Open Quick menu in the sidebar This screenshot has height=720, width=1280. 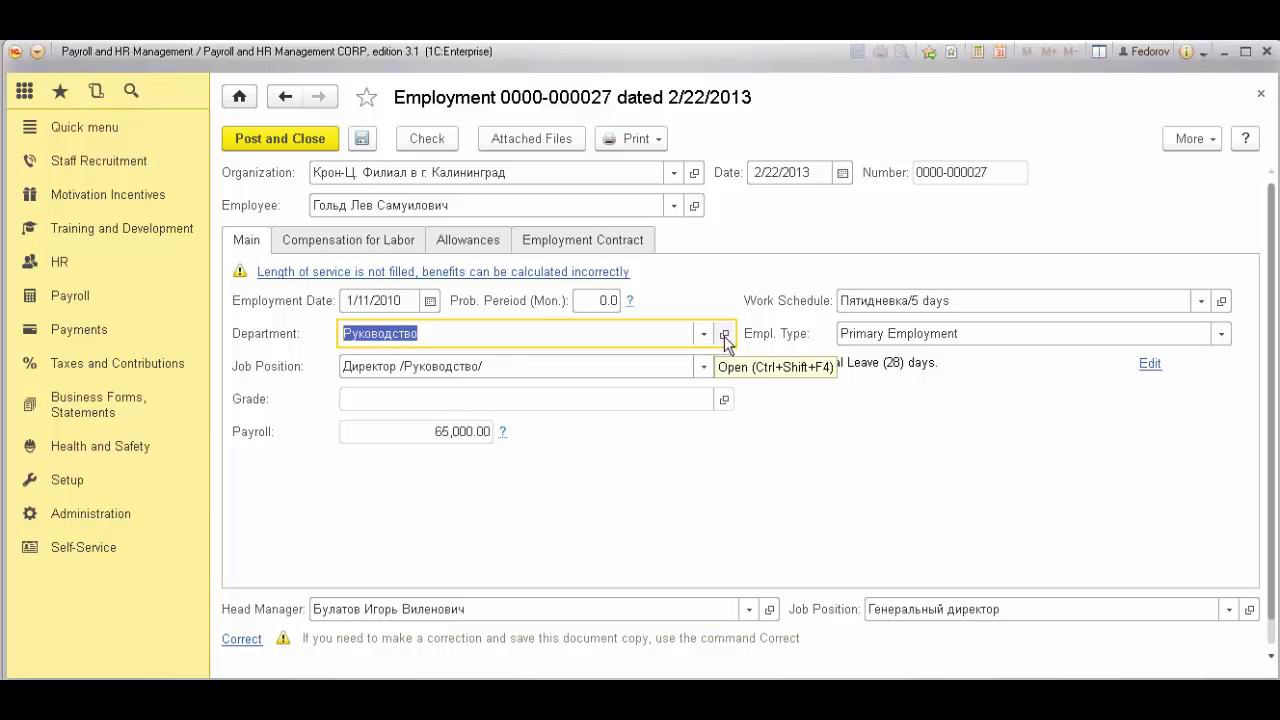coord(85,127)
